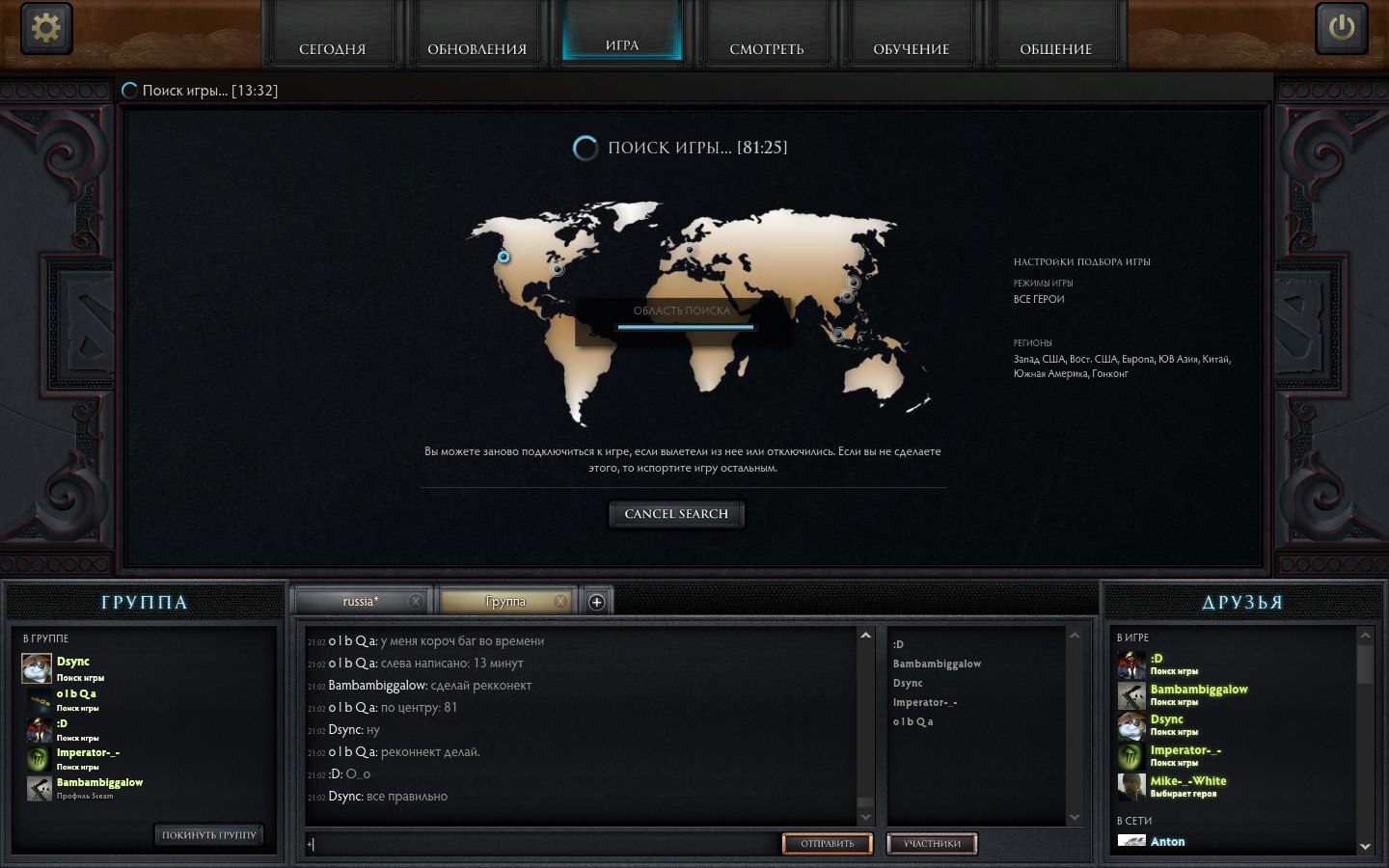Screen dimensions: 1389x868
Task: Close the russia* chat tab
Action: tap(416, 601)
